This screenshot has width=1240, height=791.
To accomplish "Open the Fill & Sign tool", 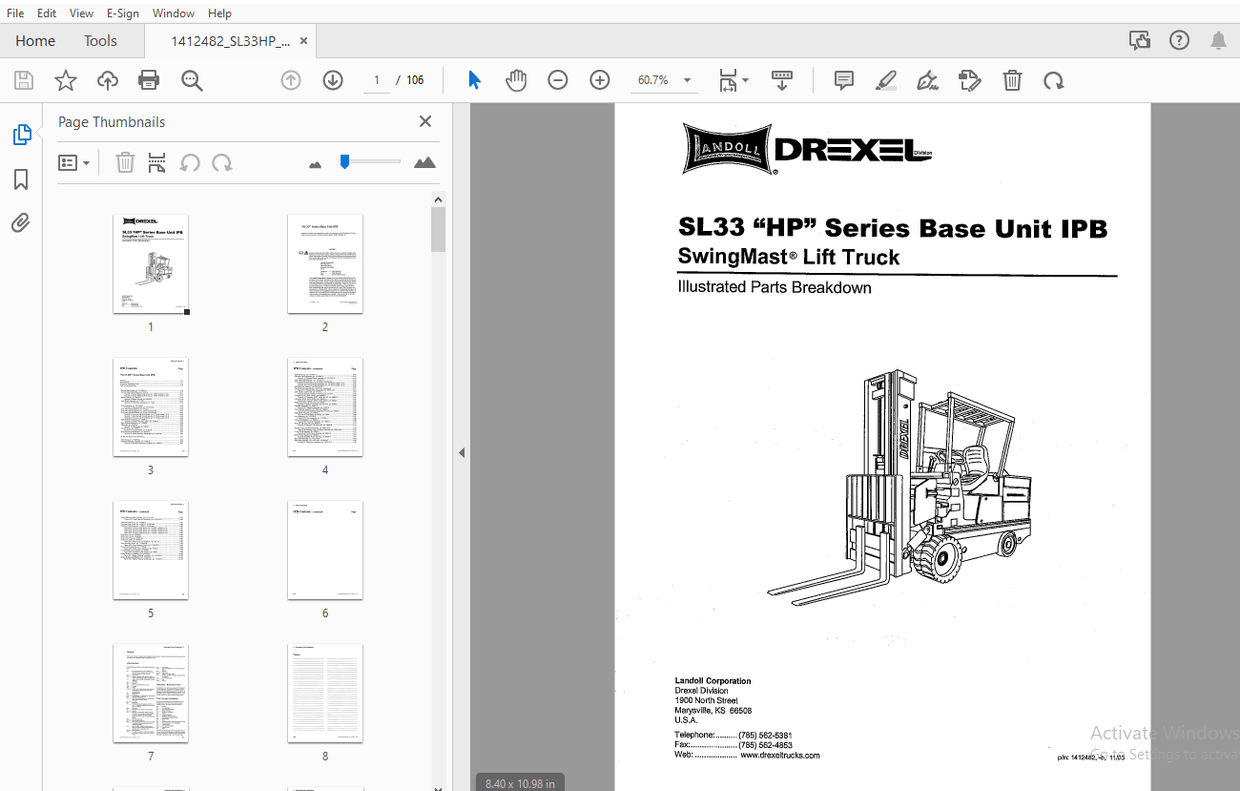I will pyautogui.click(x=927, y=80).
